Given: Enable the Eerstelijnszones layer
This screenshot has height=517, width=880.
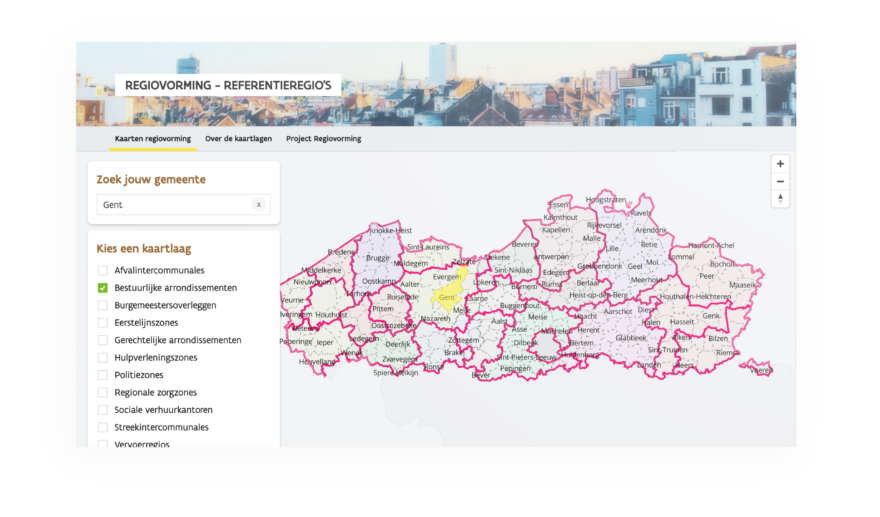Looking at the screenshot, I should coord(103,323).
